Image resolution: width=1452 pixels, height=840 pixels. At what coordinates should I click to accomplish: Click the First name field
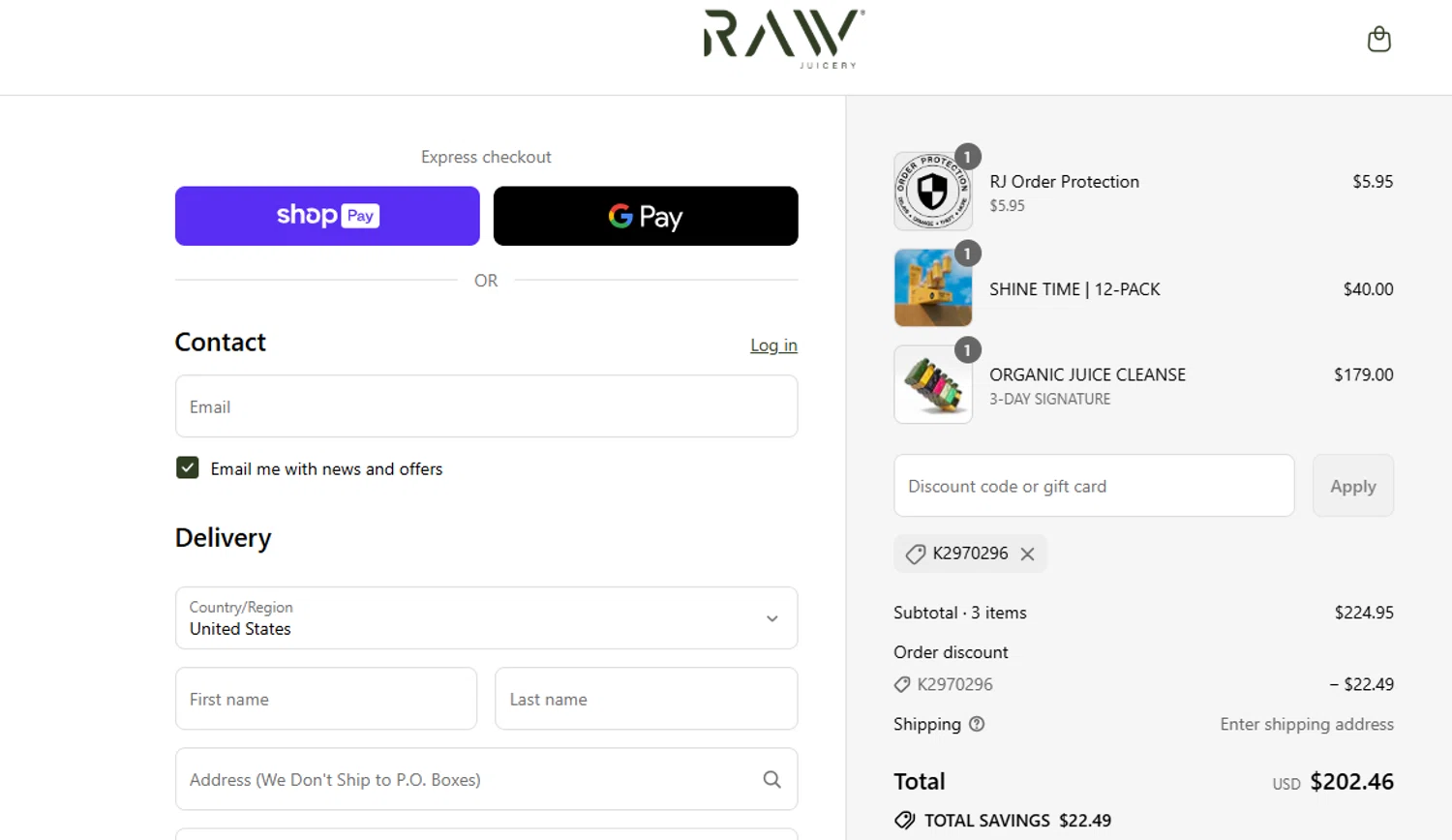click(x=326, y=699)
